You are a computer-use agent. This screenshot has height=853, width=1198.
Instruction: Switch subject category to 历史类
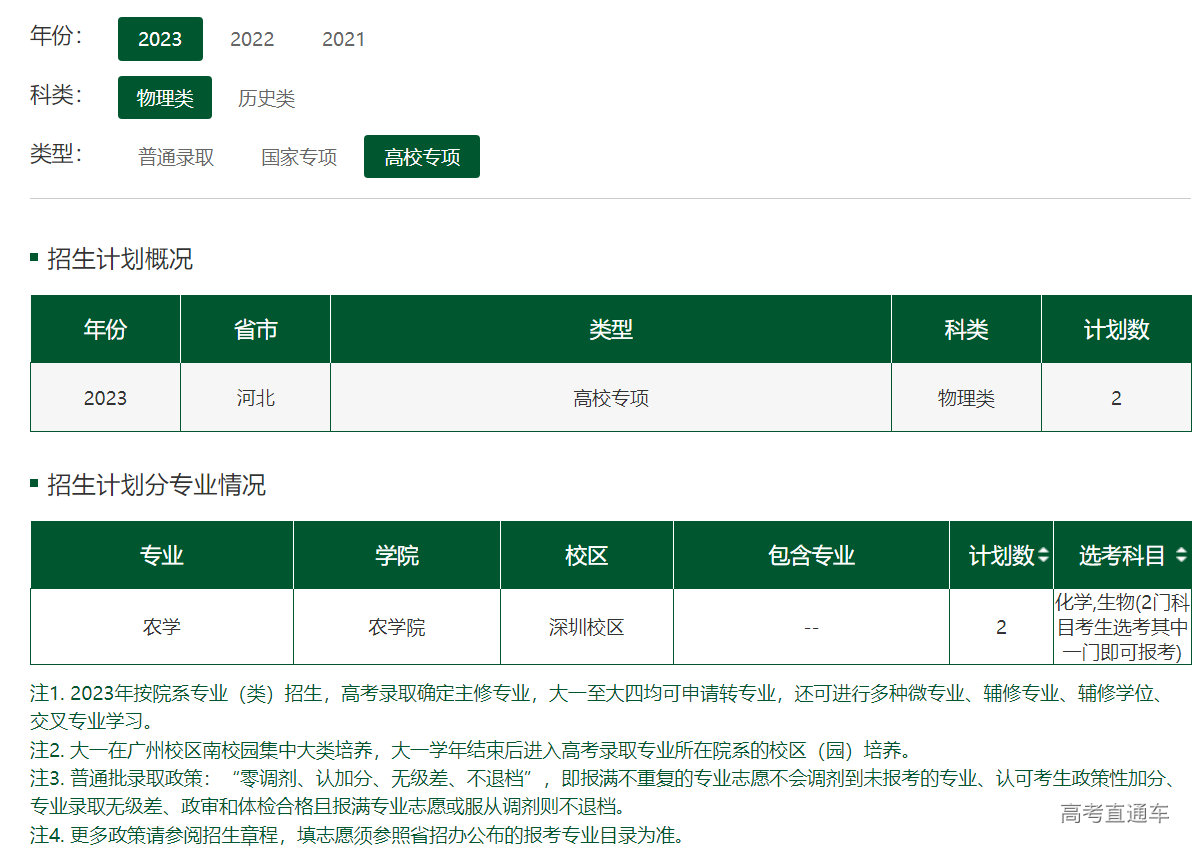click(266, 98)
